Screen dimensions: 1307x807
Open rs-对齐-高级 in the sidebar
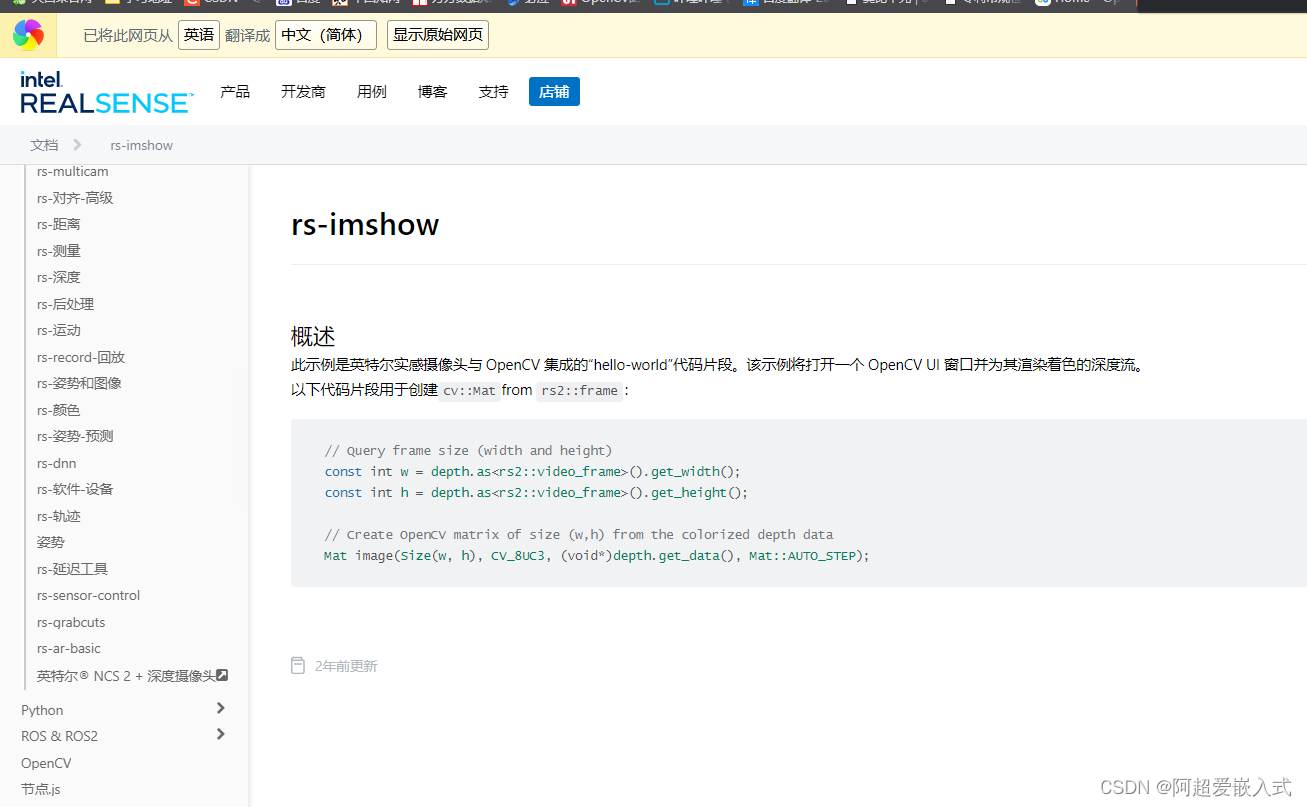click(x=75, y=198)
